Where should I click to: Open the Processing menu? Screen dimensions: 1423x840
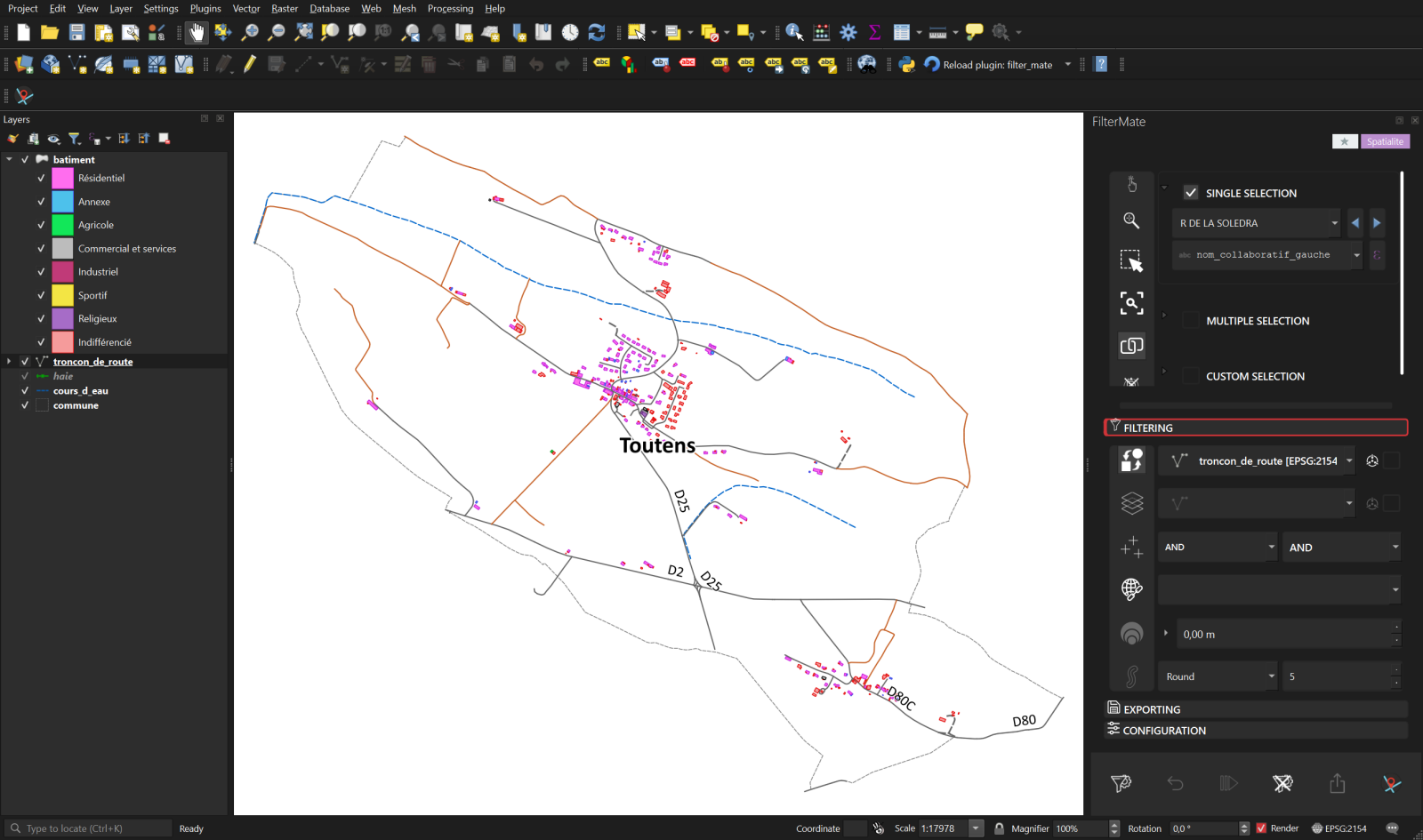[x=450, y=9]
